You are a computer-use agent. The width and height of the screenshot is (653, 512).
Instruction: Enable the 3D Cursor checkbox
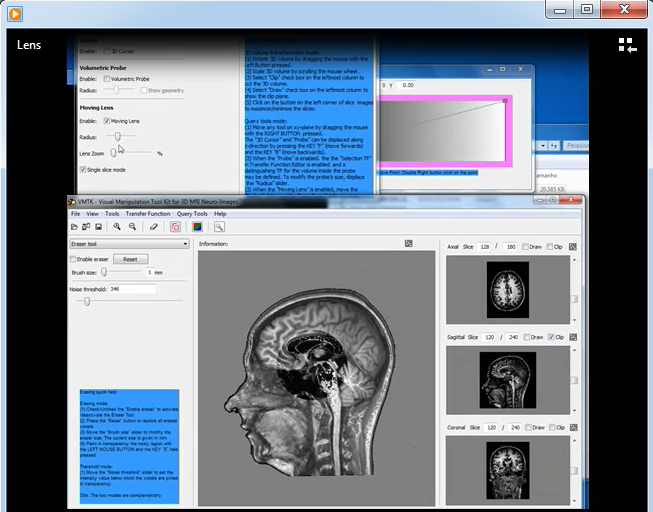coord(107,51)
